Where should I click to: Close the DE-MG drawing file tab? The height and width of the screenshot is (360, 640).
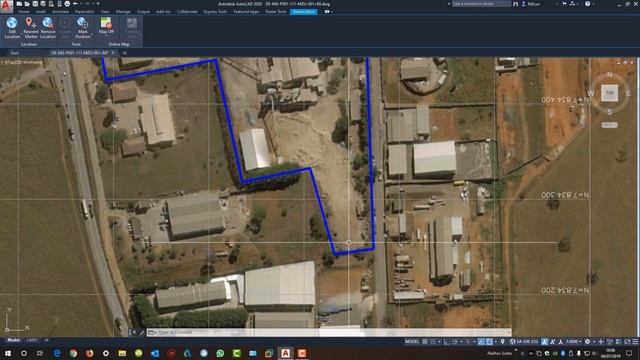coord(113,53)
